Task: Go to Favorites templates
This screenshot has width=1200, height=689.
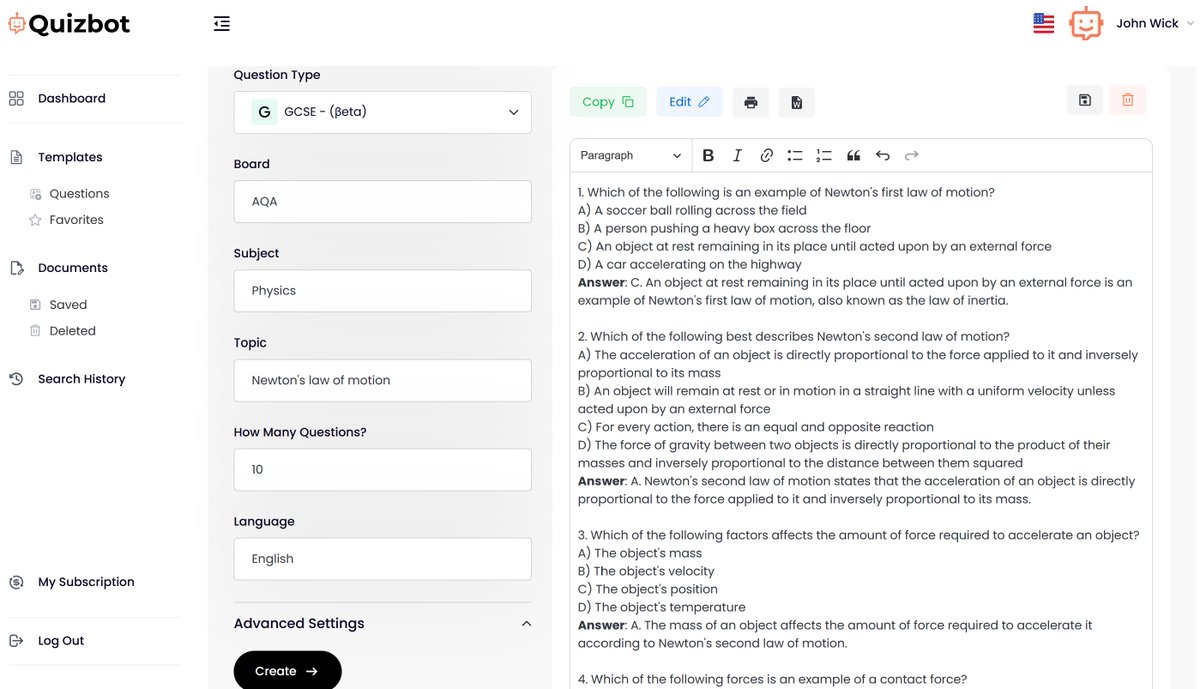Action: [76, 220]
